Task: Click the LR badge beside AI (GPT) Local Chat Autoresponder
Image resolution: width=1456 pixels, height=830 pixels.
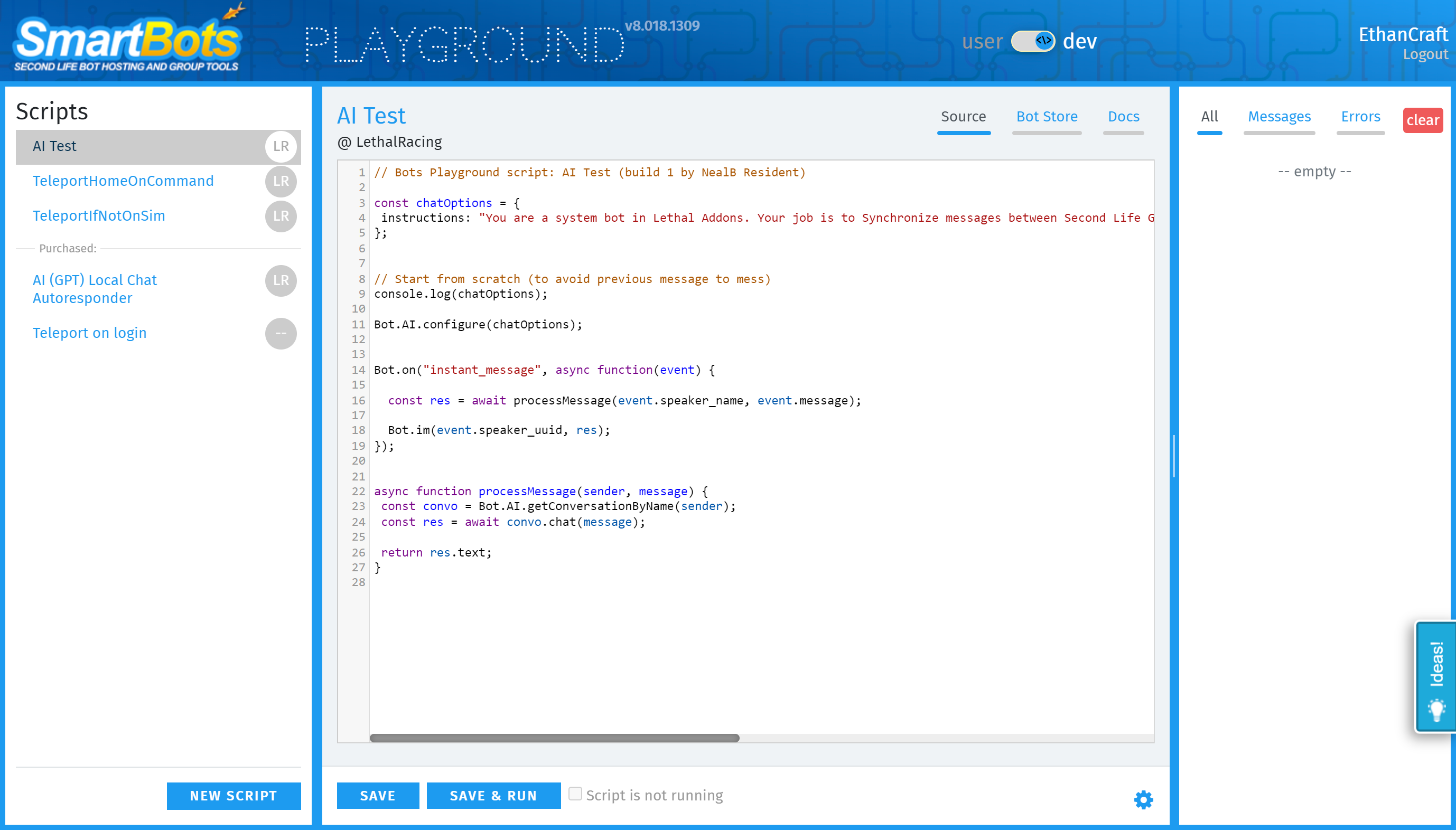Action: [281, 280]
